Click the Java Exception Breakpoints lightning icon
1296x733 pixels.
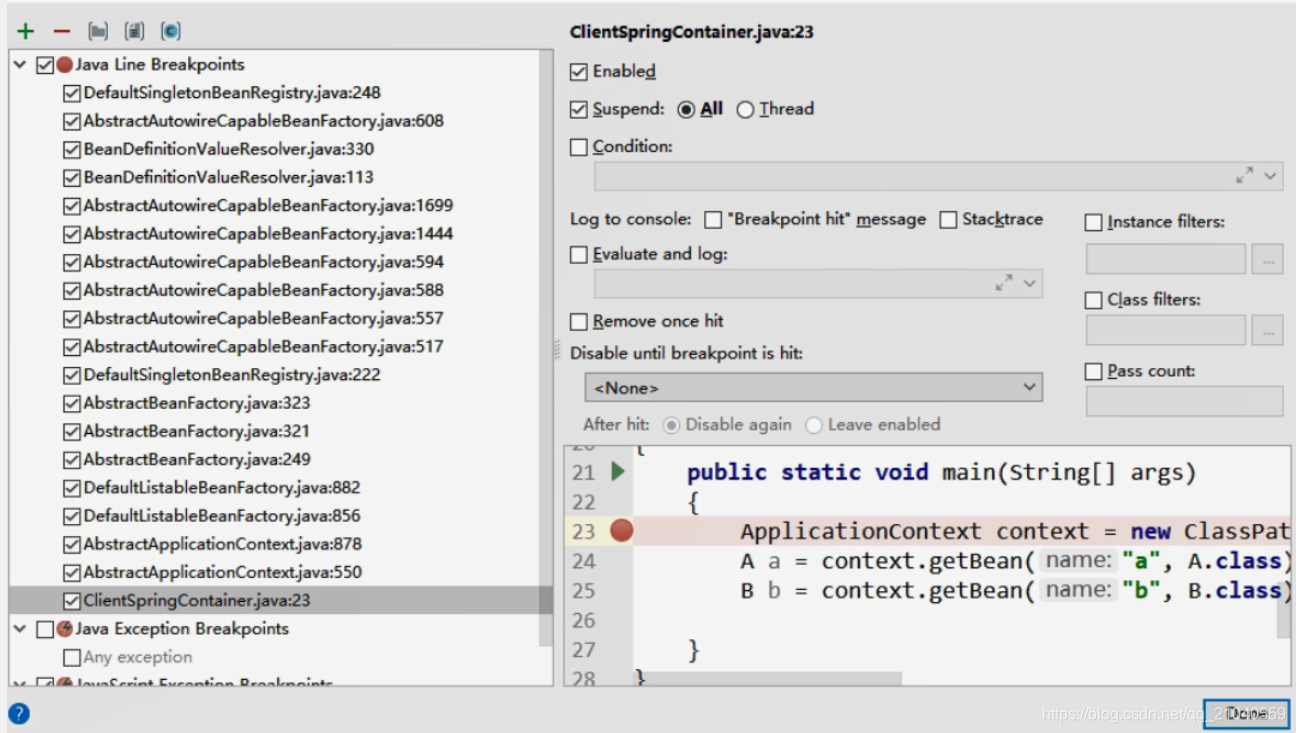pyautogui.click(x=65, y=629)
